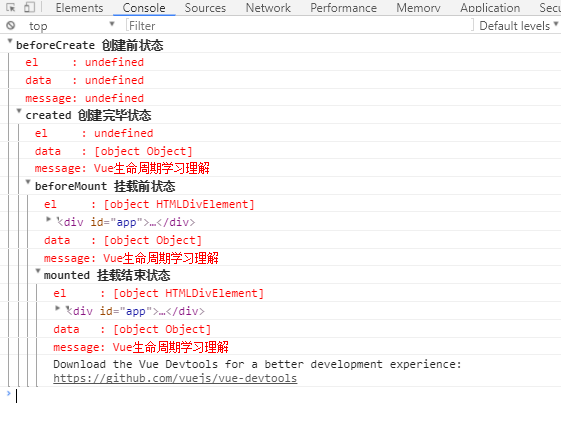
Task: Collapse the beforeCreate log group
Action: 10,41
